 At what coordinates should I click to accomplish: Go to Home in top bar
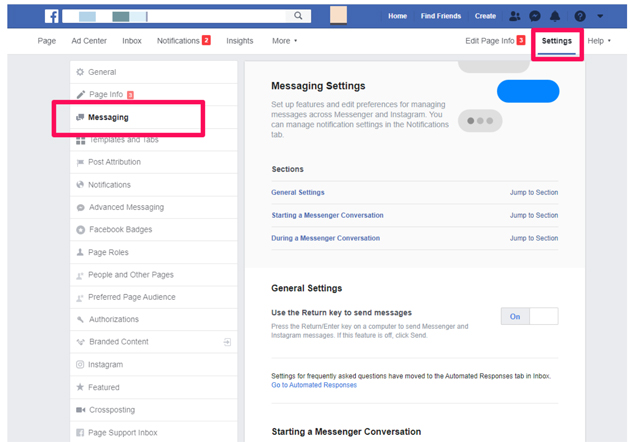(x=397, y=16)
